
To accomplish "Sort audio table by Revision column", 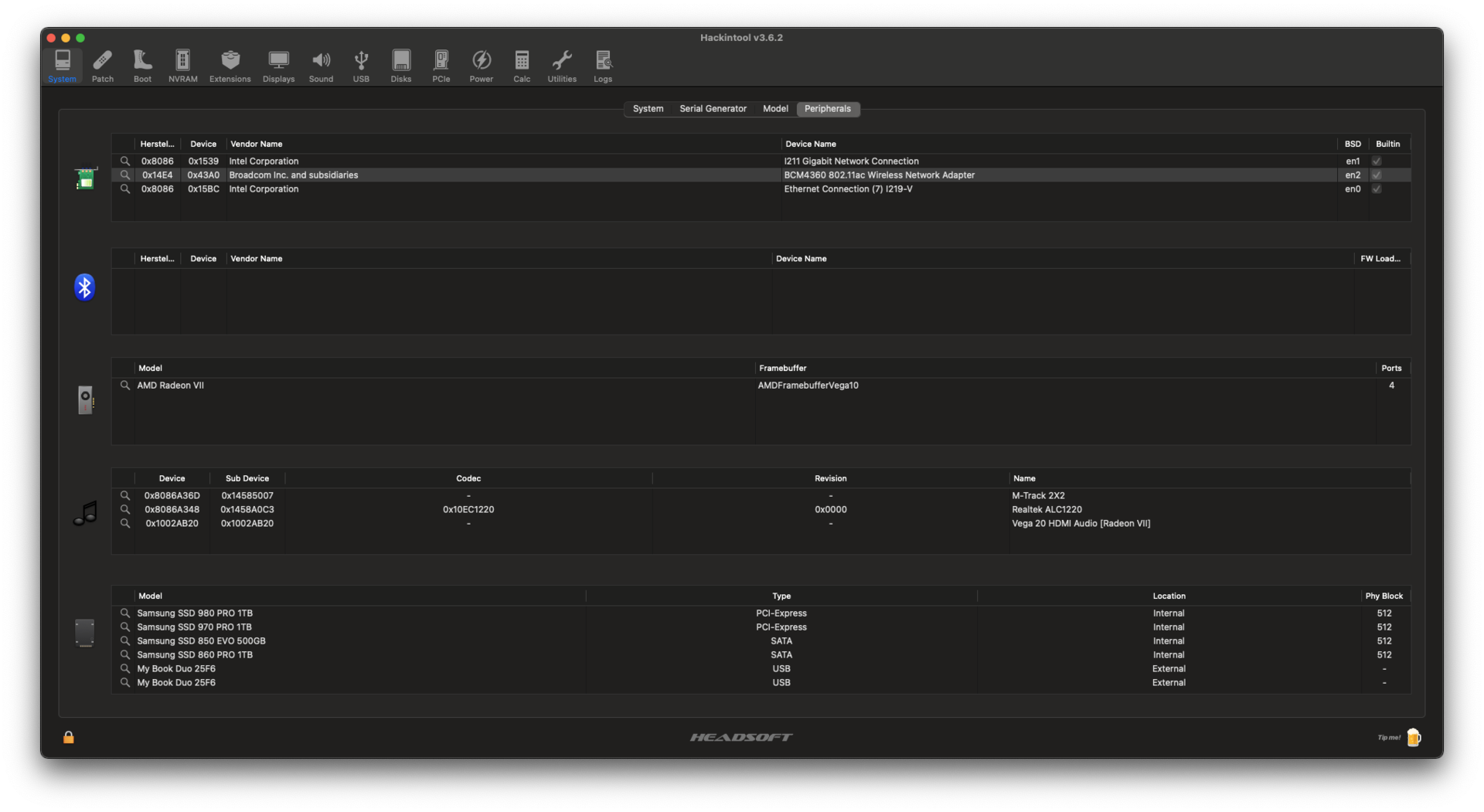I will (x=831, y=479).
